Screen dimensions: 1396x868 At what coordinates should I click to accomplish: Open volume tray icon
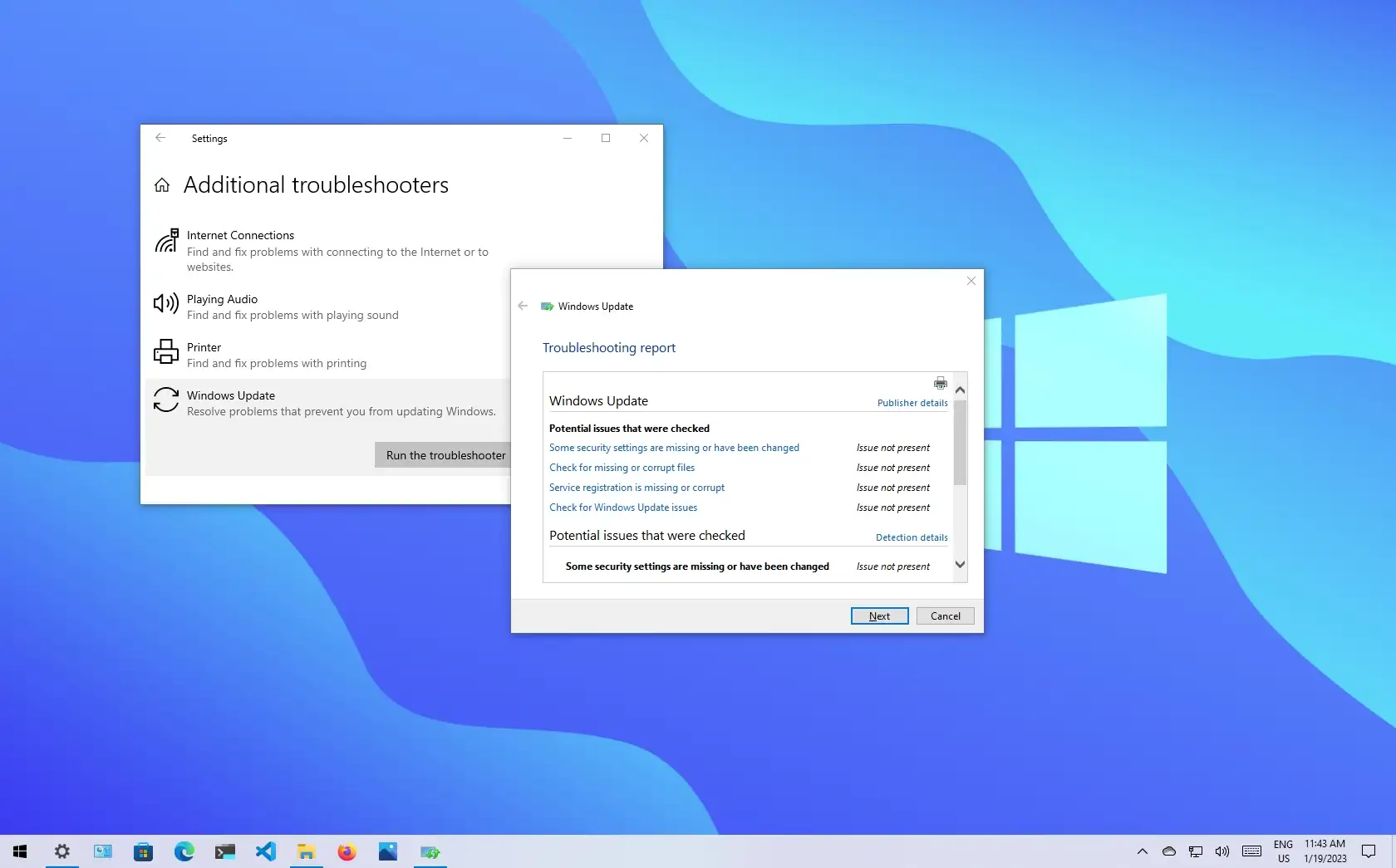[x=1221, y=851]
